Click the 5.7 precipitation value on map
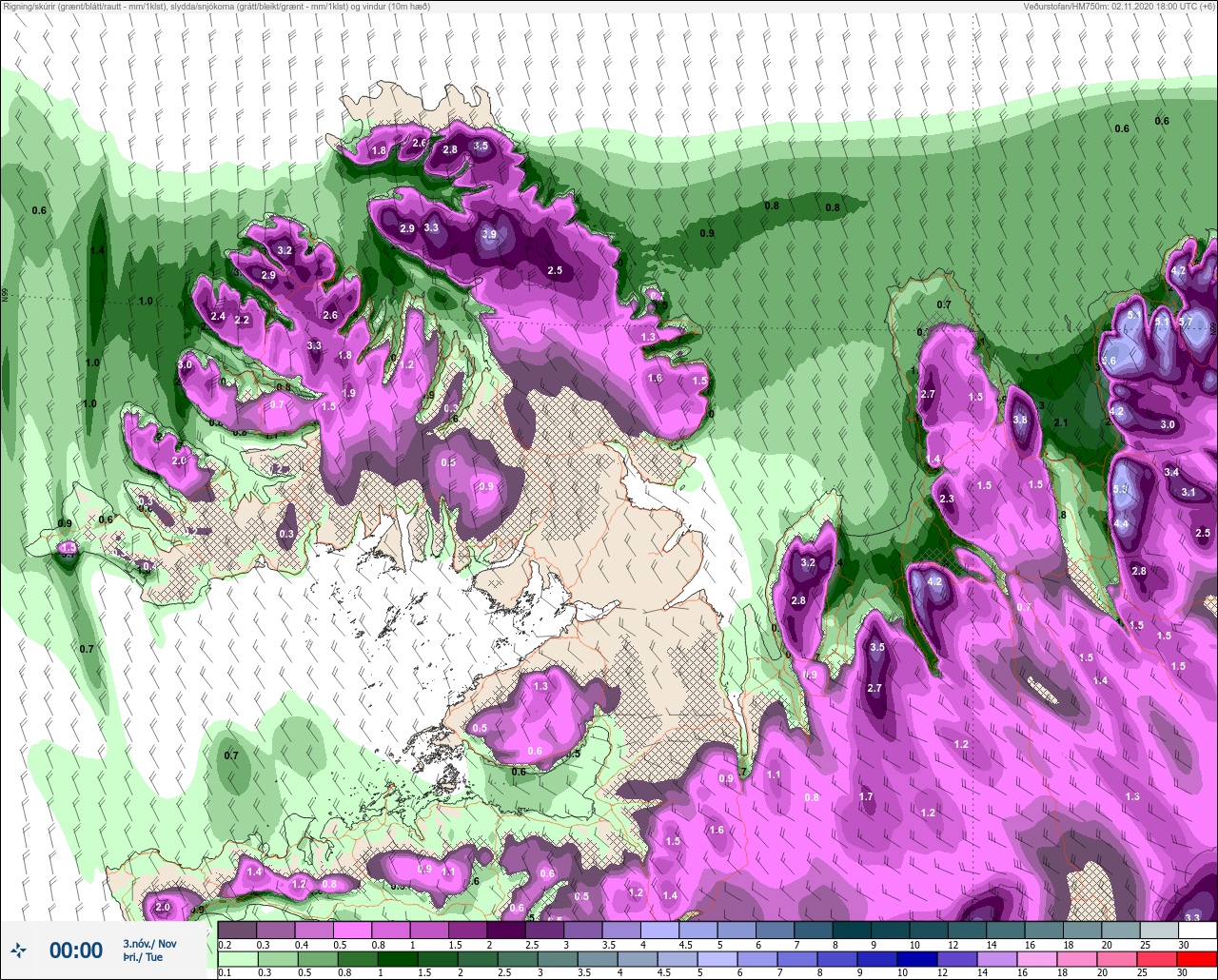1218x980 pixels. (1186, 322)
